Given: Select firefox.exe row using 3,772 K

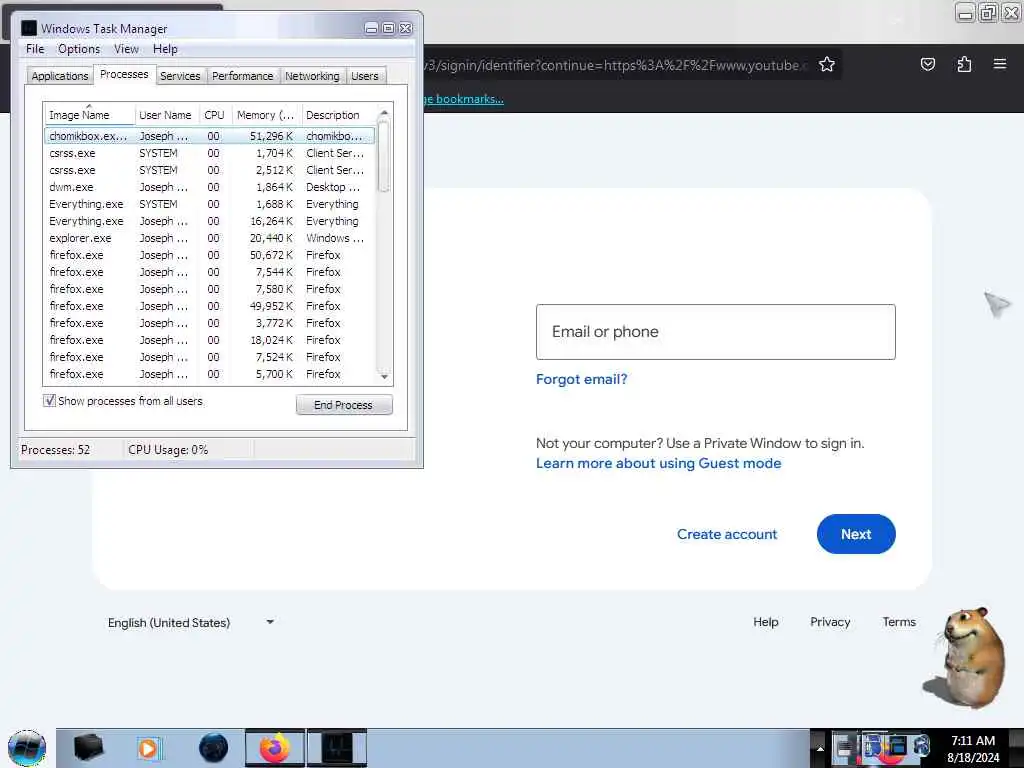Looking at the screenshot, I should (210, 323).
